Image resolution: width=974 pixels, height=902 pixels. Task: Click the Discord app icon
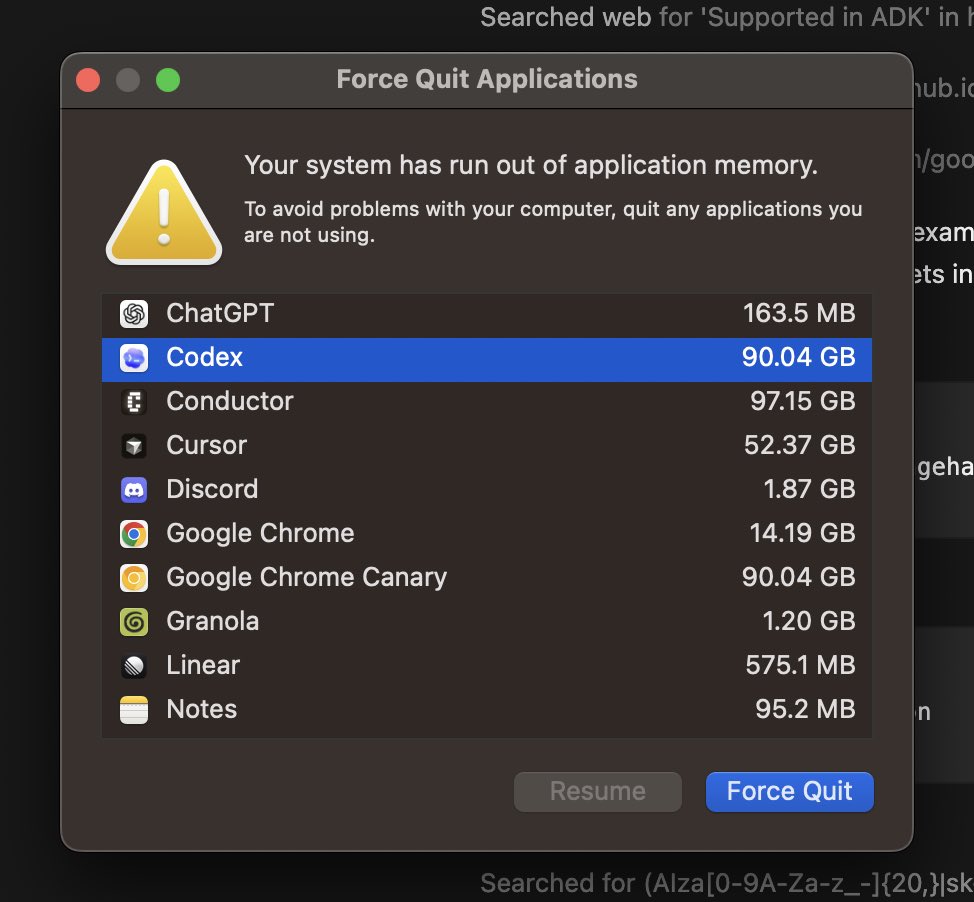(134, 490)
